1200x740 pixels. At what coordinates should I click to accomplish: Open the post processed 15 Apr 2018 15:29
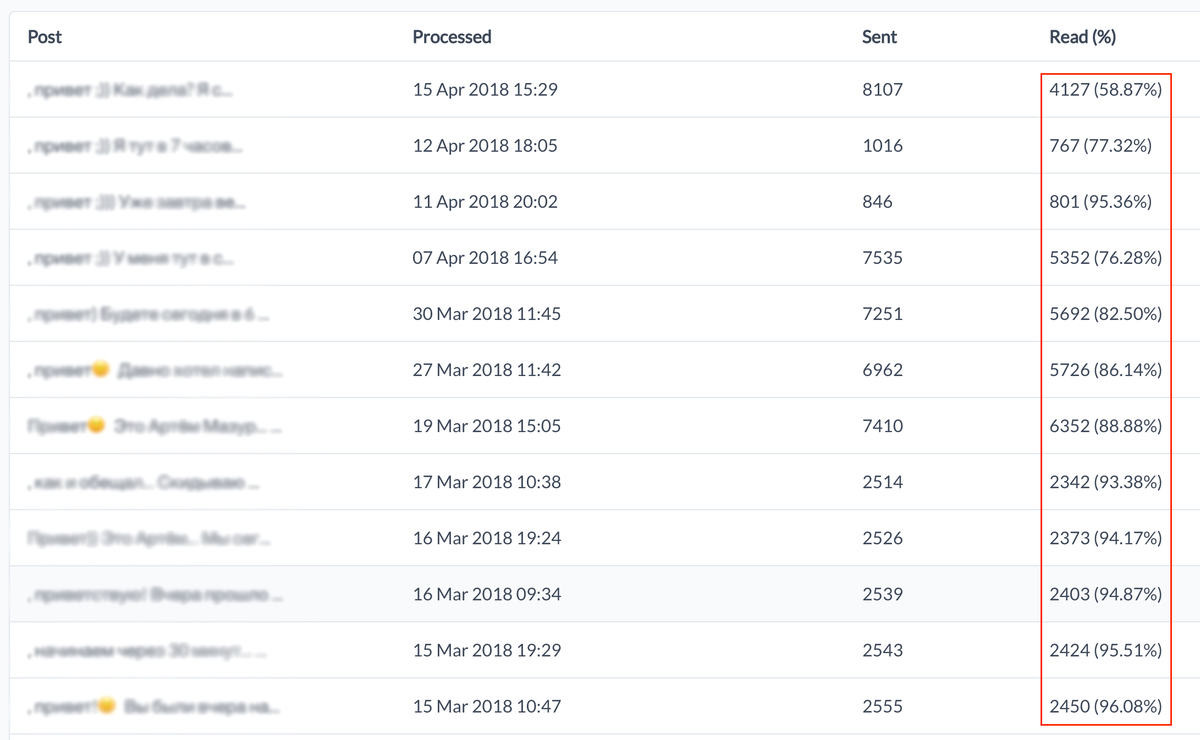pyautogui.click(x=131, y=90)
